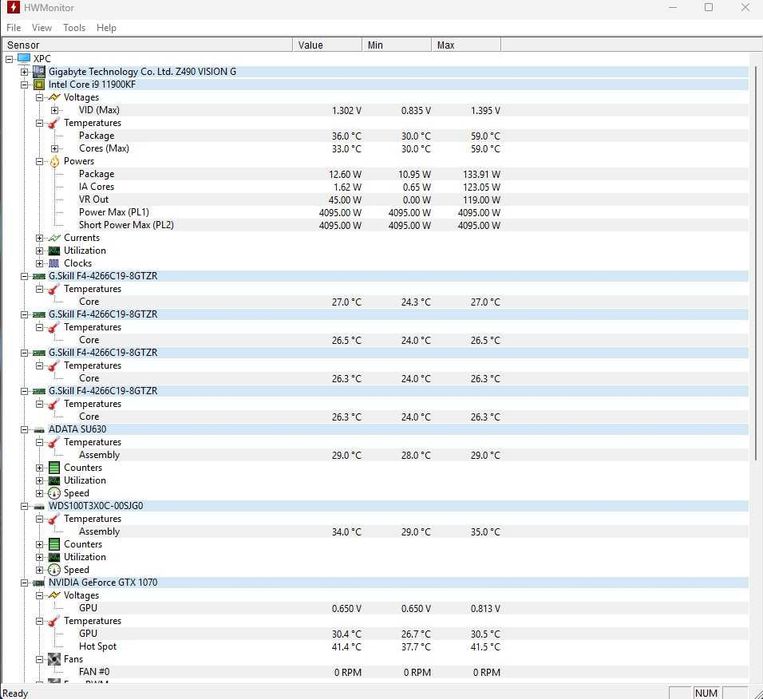Viewport: 763px width, 699px height.
Task: Click the GPU Voltages lightning icon
Action: point(54,595)
